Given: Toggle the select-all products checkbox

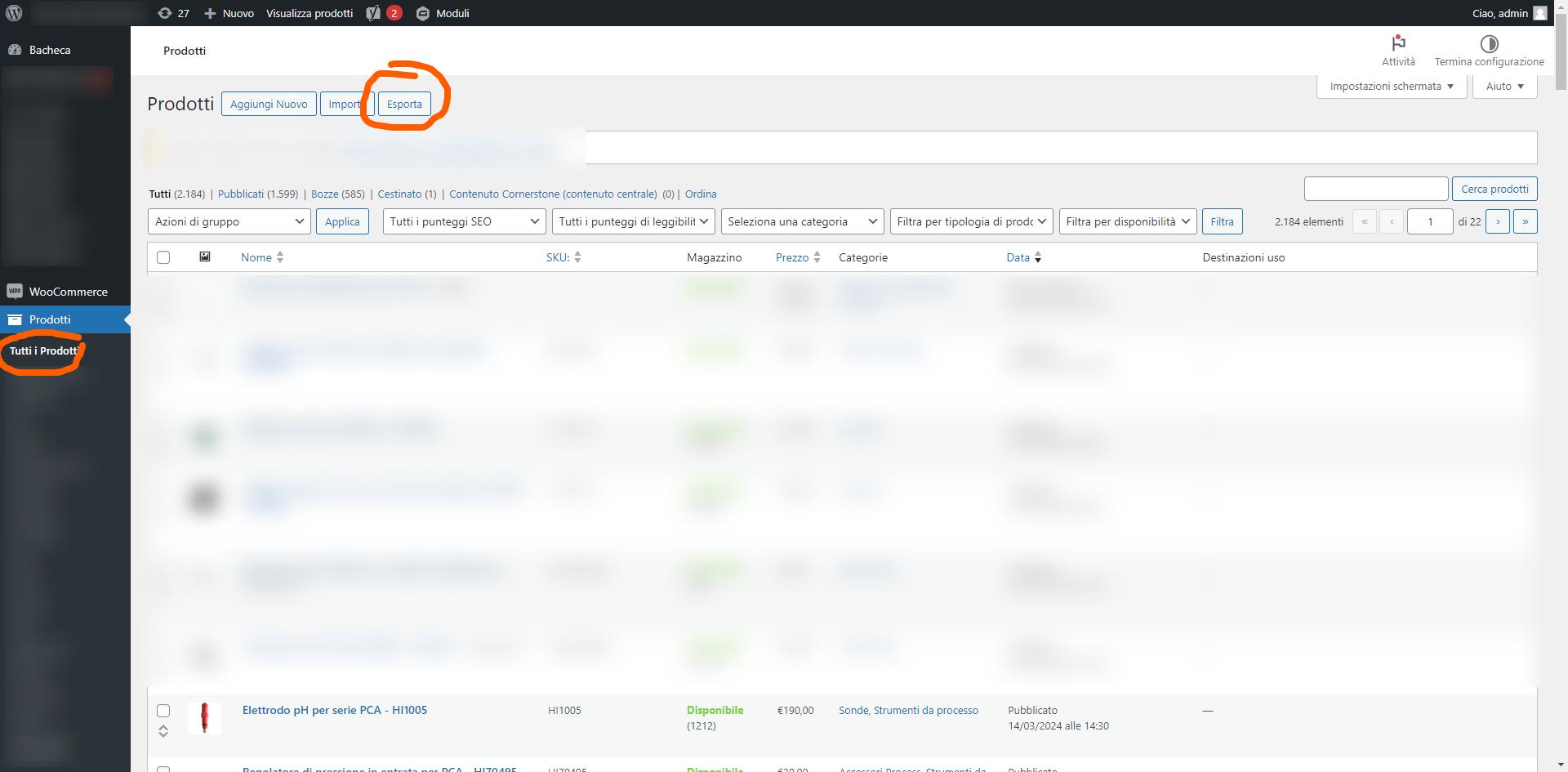Looking at the screenshot, I should pos(163,257).
